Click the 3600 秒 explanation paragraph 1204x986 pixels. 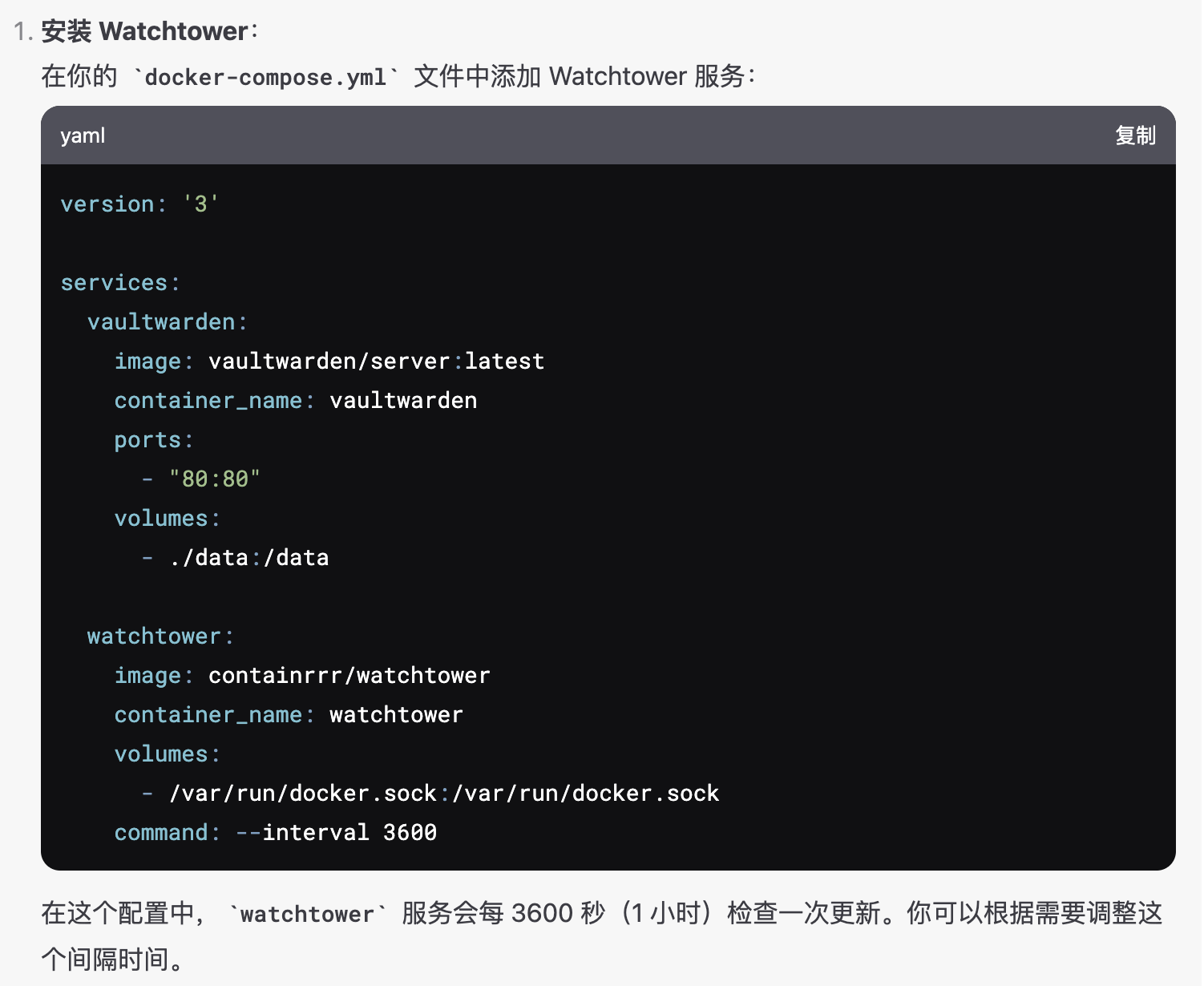[x=601, y=935]
